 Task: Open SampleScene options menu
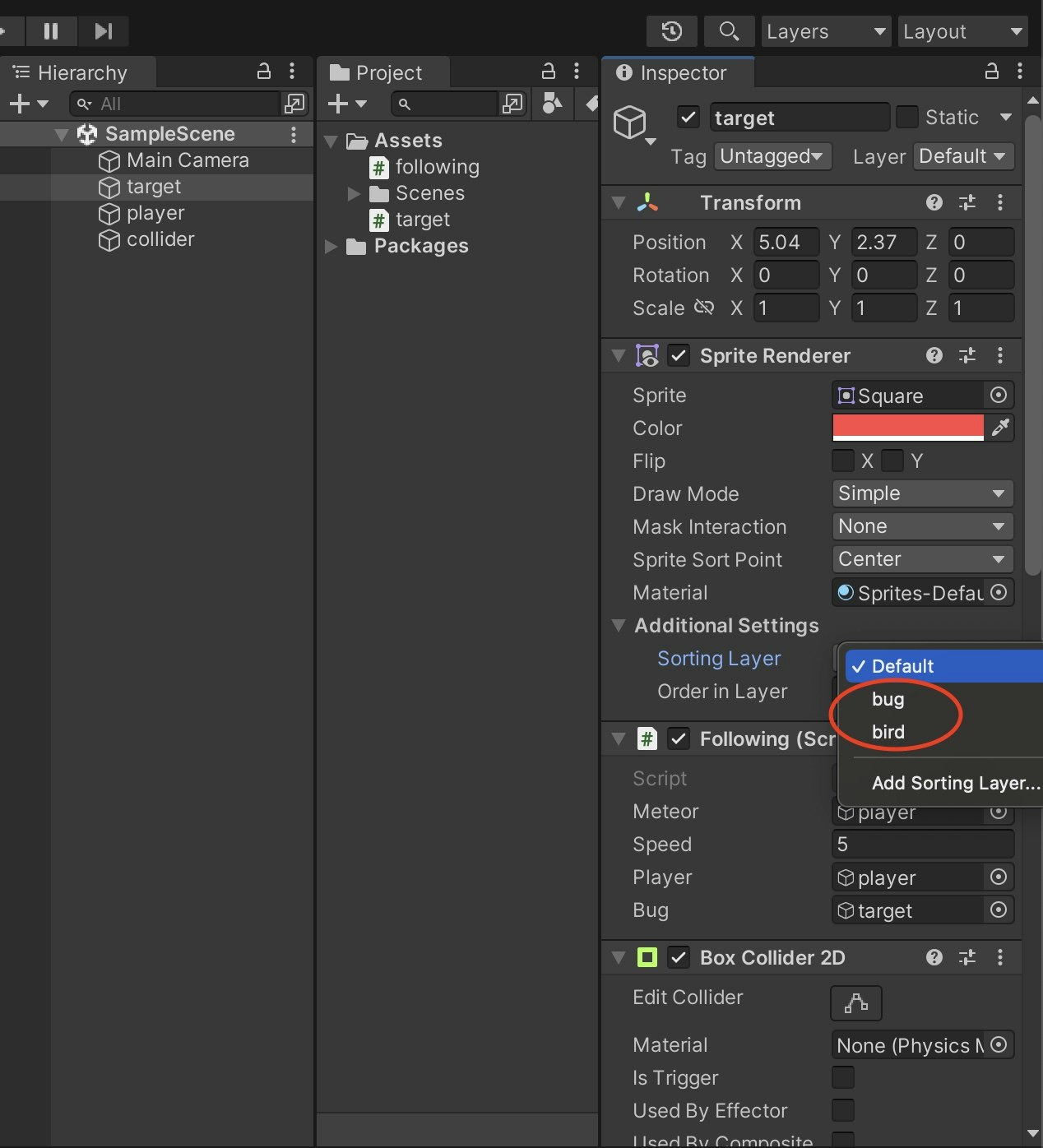293,134
